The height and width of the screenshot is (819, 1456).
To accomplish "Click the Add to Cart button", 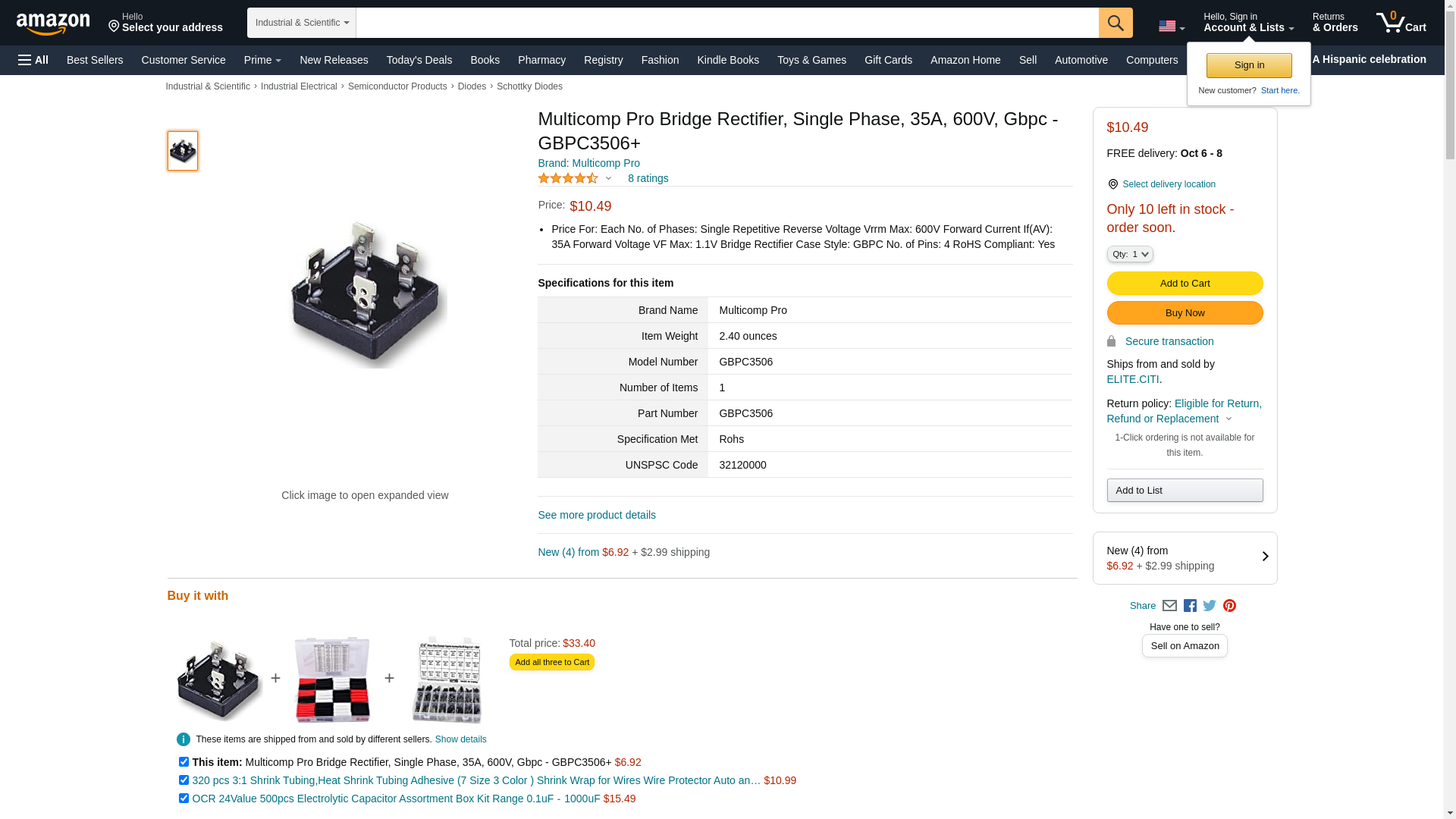I will (x=1185, y=283).
